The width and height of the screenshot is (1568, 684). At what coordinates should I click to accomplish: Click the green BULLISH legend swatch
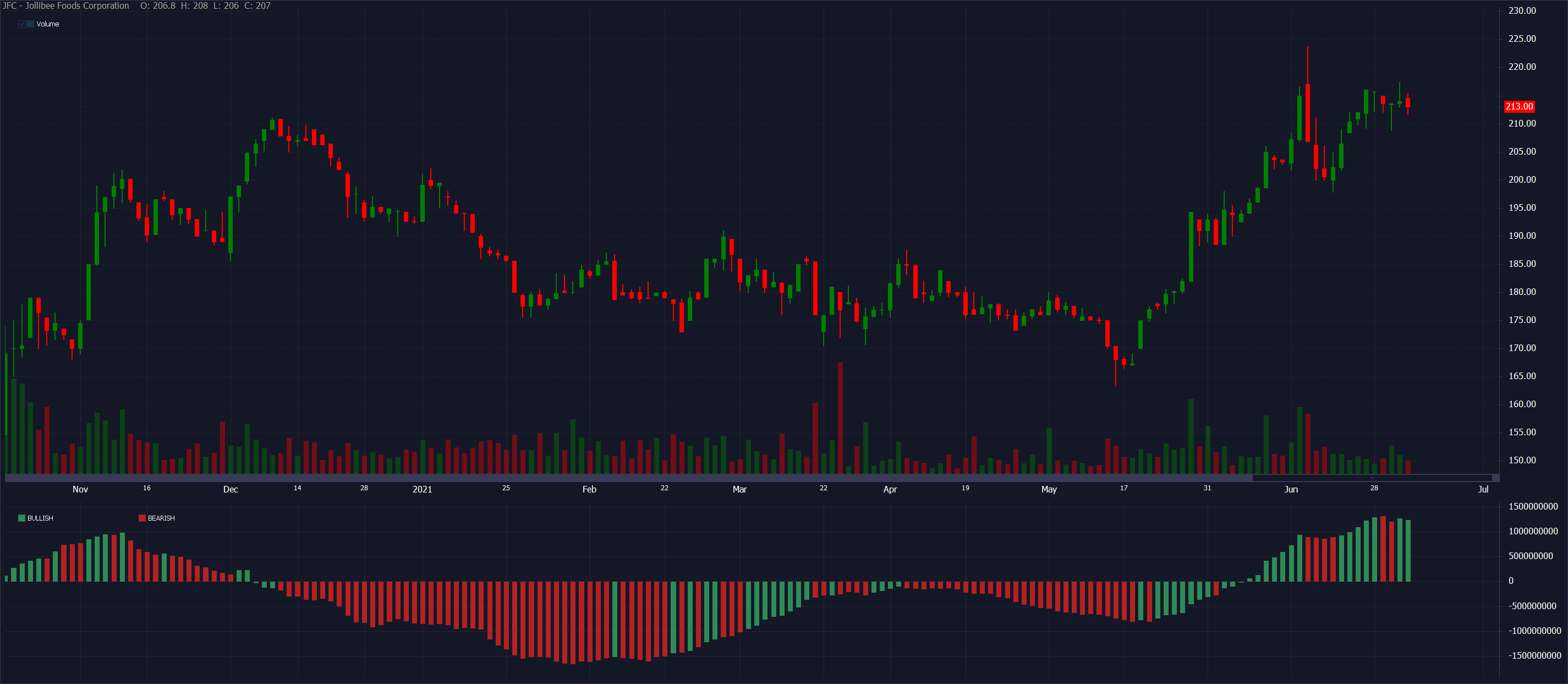pyautogui.click(x=22, y=518)
